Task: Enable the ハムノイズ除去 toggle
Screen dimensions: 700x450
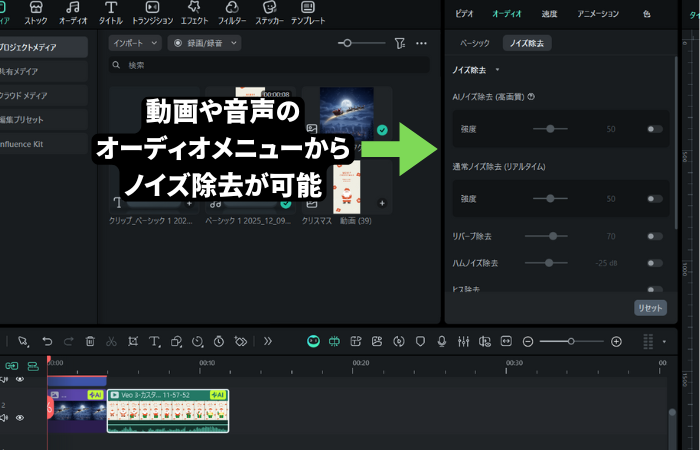Action: [x=655, y=263]
